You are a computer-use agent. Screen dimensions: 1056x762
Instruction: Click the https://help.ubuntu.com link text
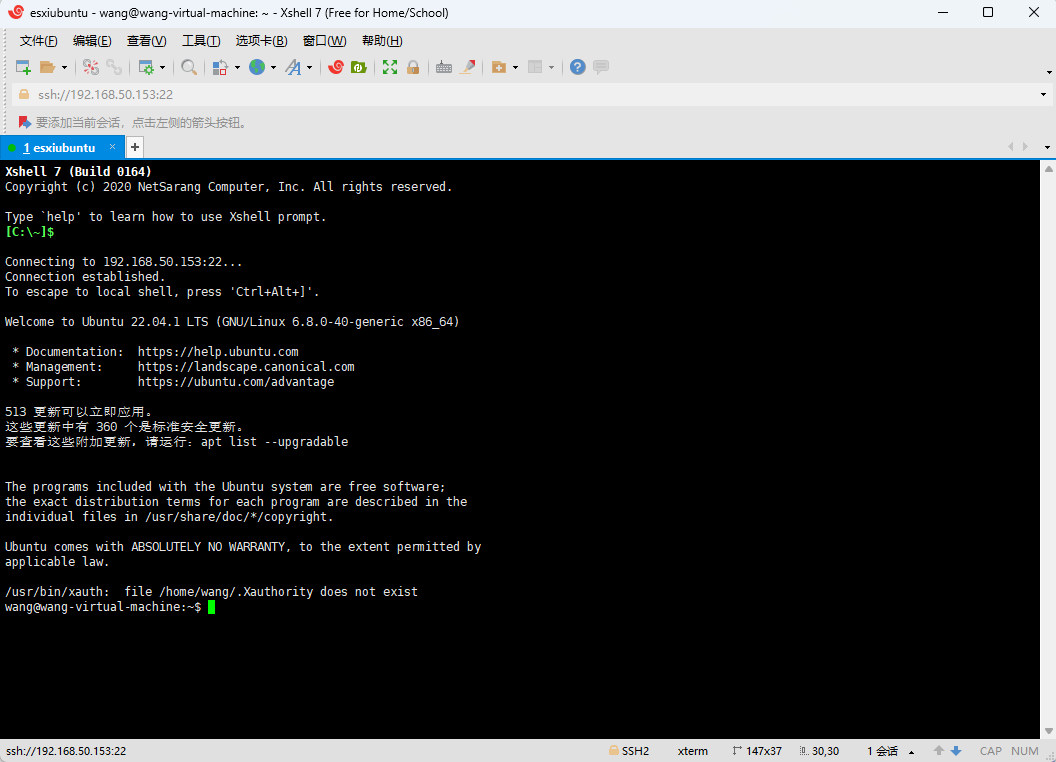[218, 352]
